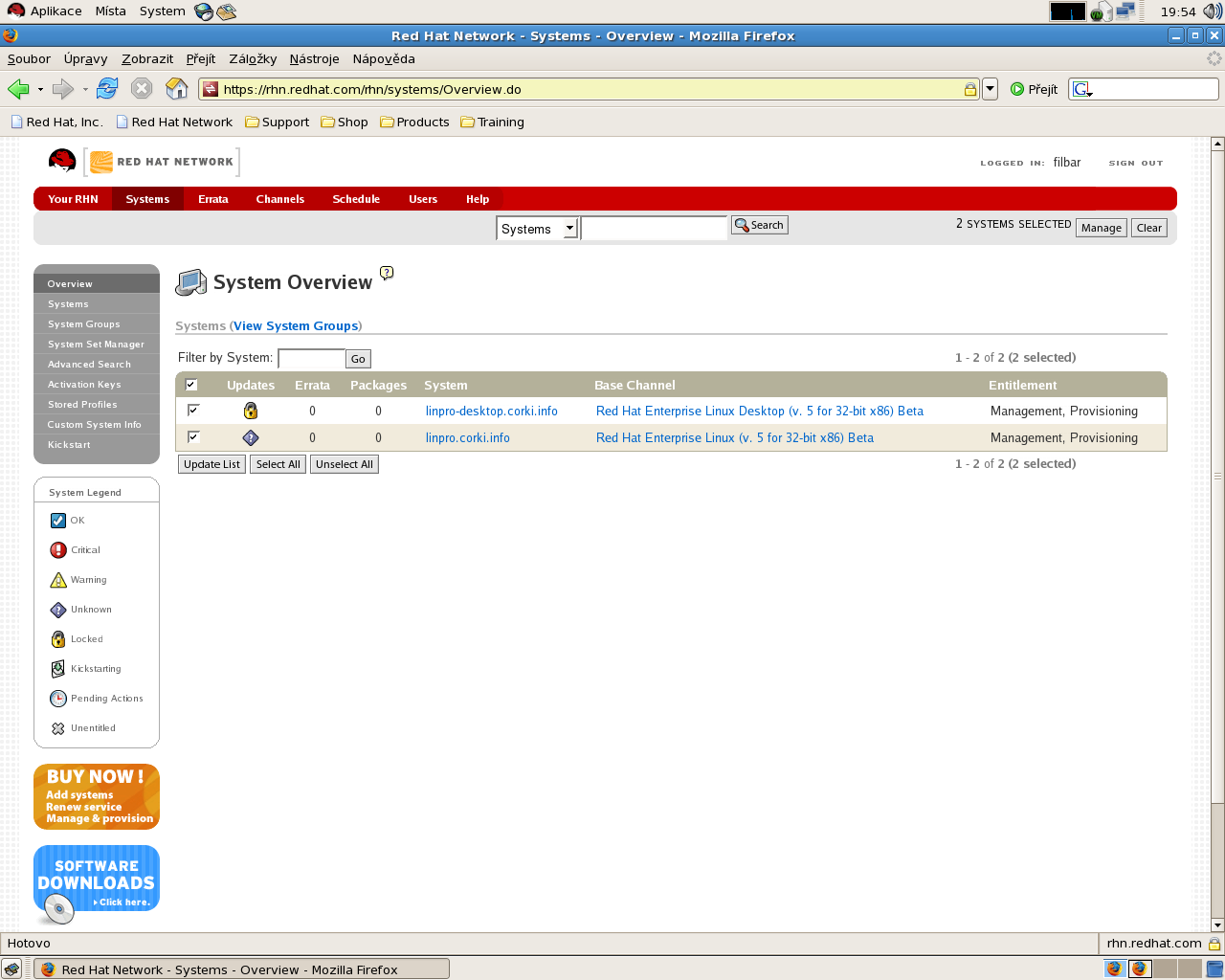
Task: Click the show desktop icon in bottom panel
Action: point(11,969)
